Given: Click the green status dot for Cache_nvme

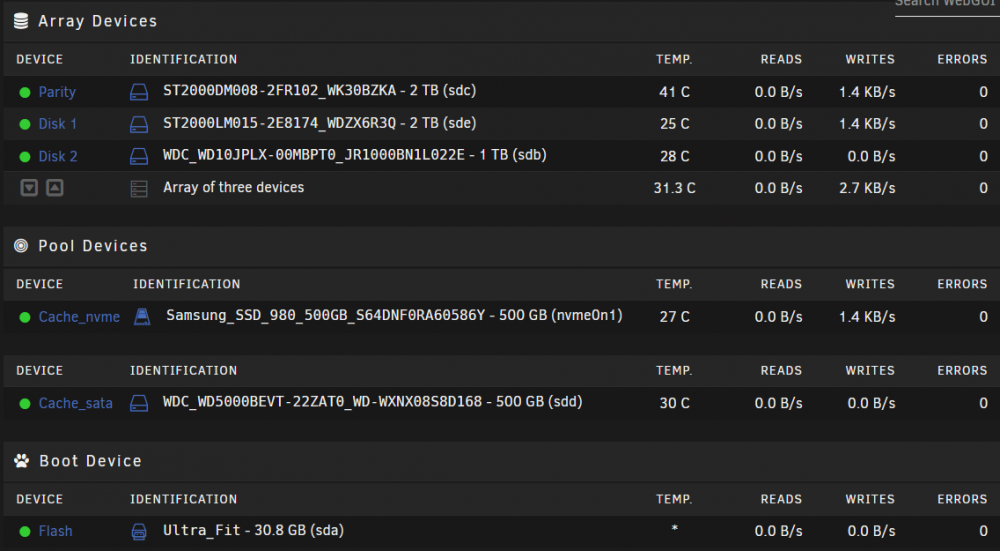Looking at the screenshot, I should tap(25, 317).
